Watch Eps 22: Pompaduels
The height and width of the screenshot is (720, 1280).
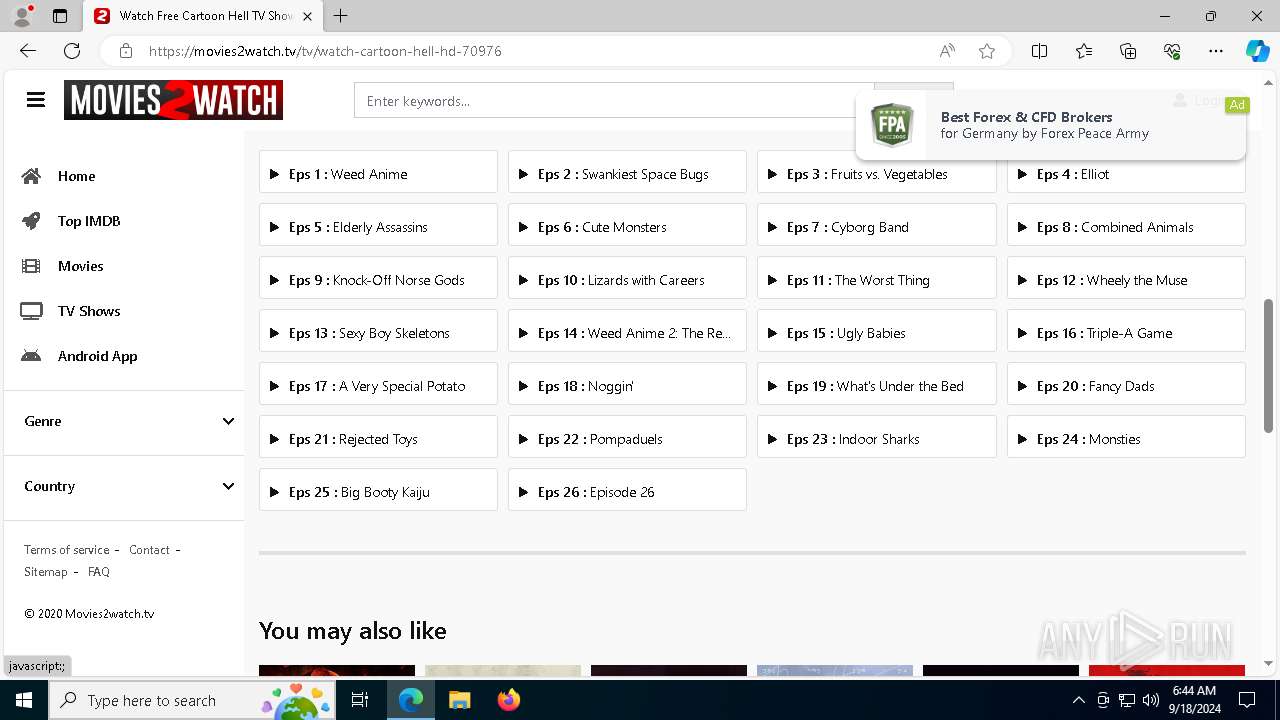627,439
